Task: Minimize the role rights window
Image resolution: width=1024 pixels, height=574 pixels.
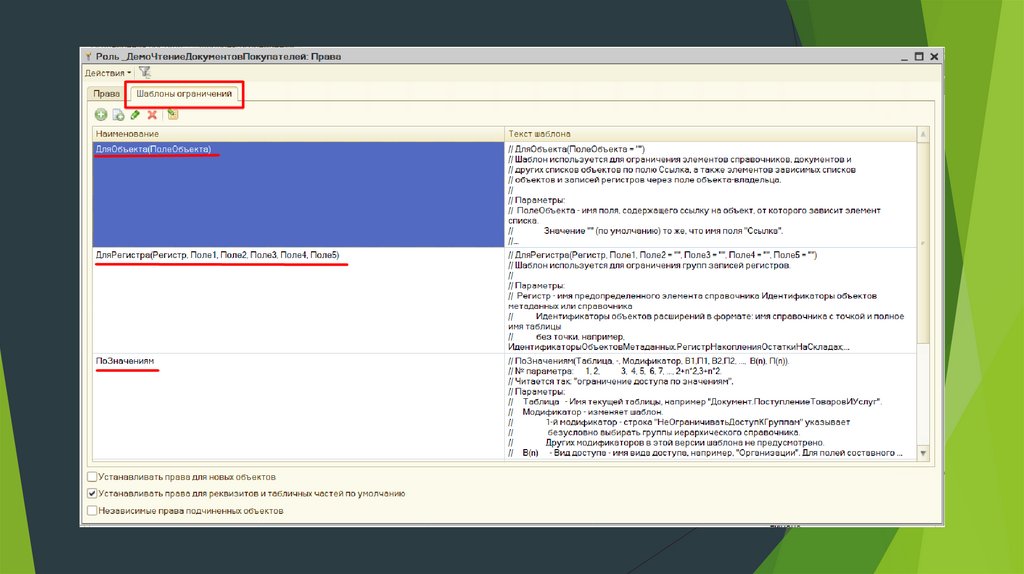Action: (904, 57)
